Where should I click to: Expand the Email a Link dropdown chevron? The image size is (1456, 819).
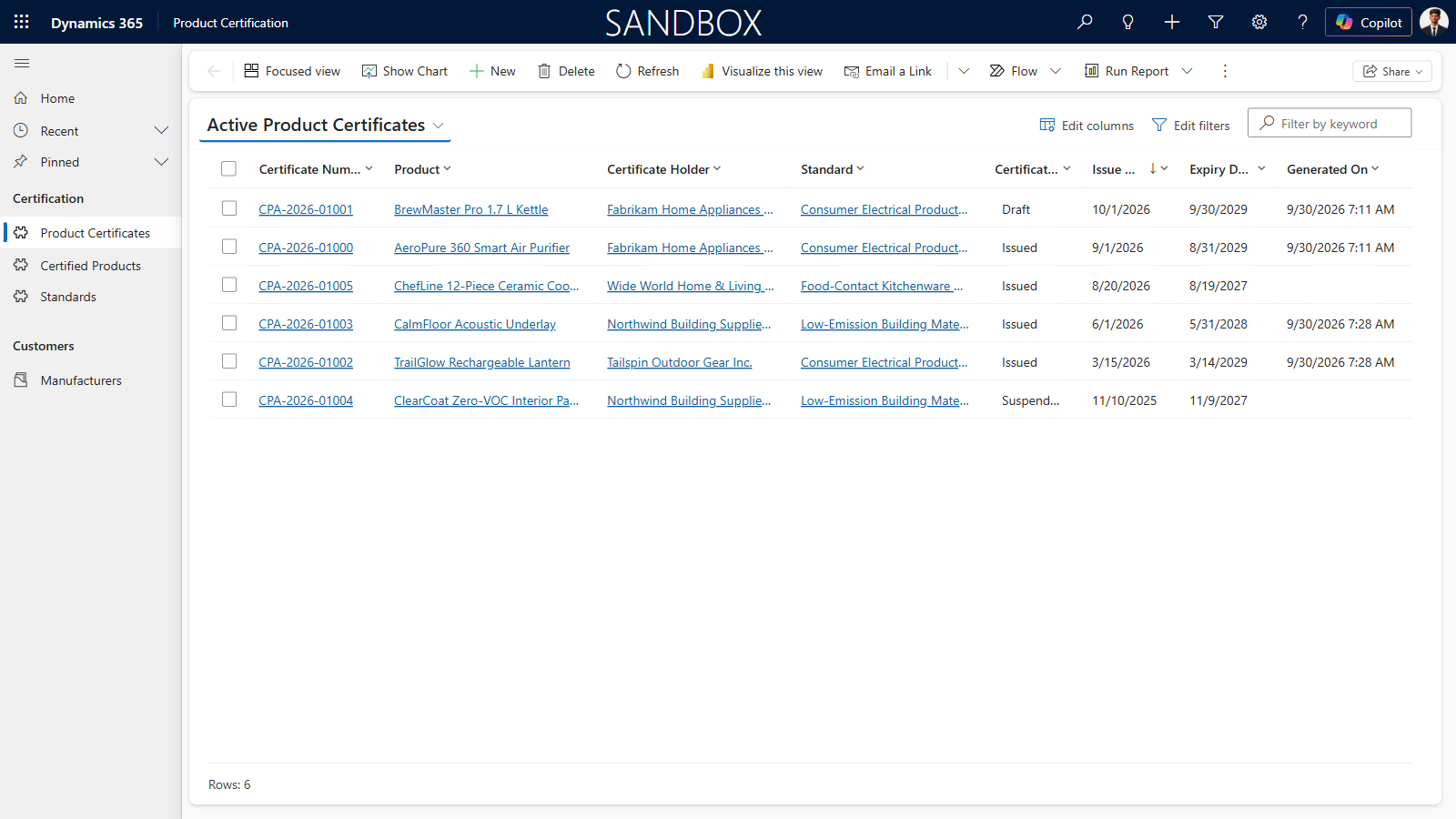(x=964, y=71)
